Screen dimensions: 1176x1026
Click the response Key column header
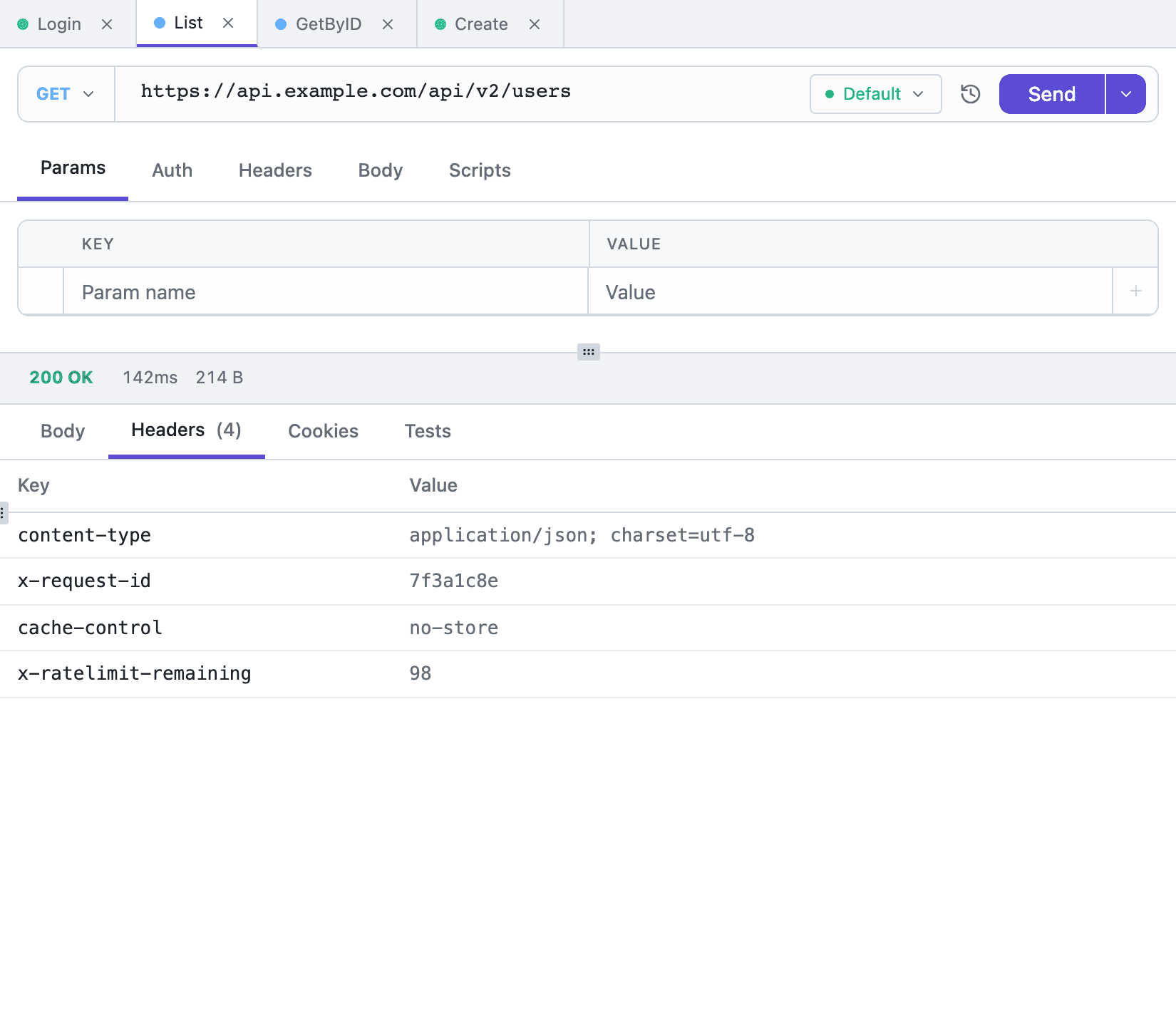33,485
